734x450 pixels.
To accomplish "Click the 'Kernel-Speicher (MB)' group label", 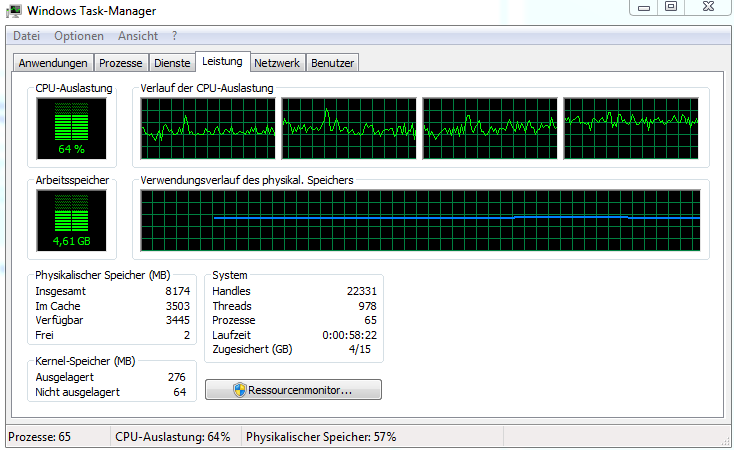I will 85,361.
